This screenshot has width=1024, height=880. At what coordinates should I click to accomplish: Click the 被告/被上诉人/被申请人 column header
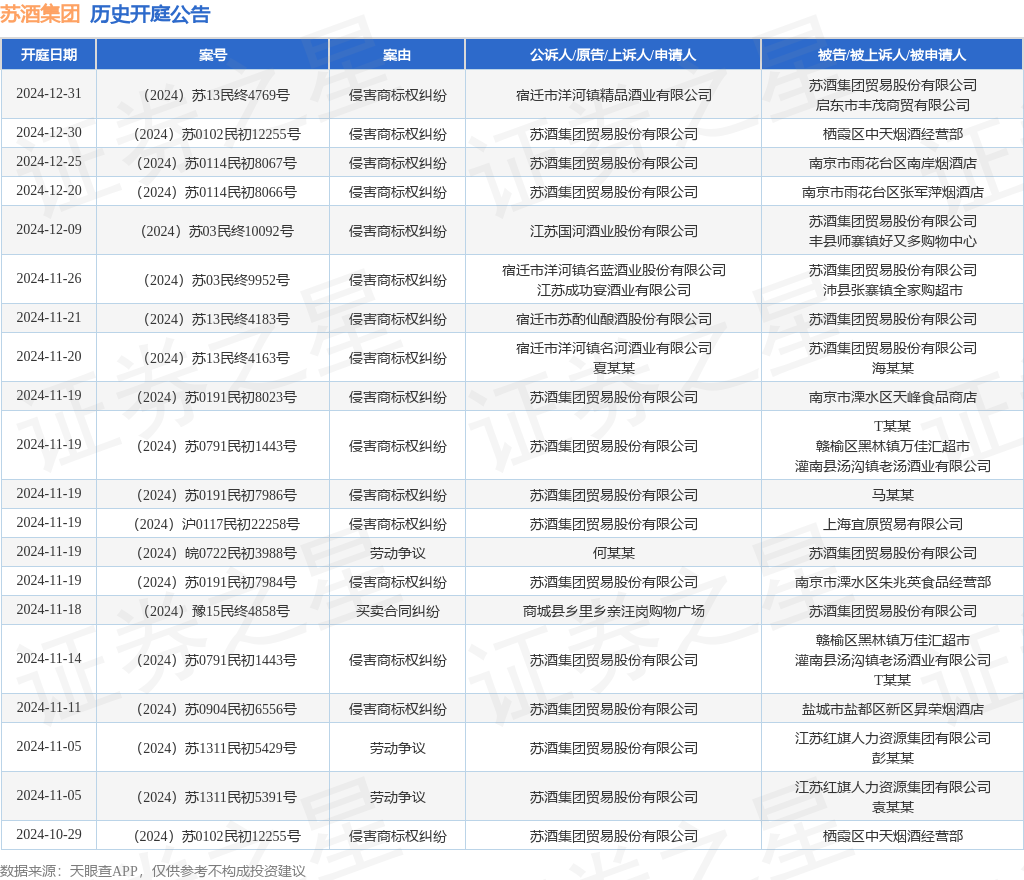pos(892,55)
